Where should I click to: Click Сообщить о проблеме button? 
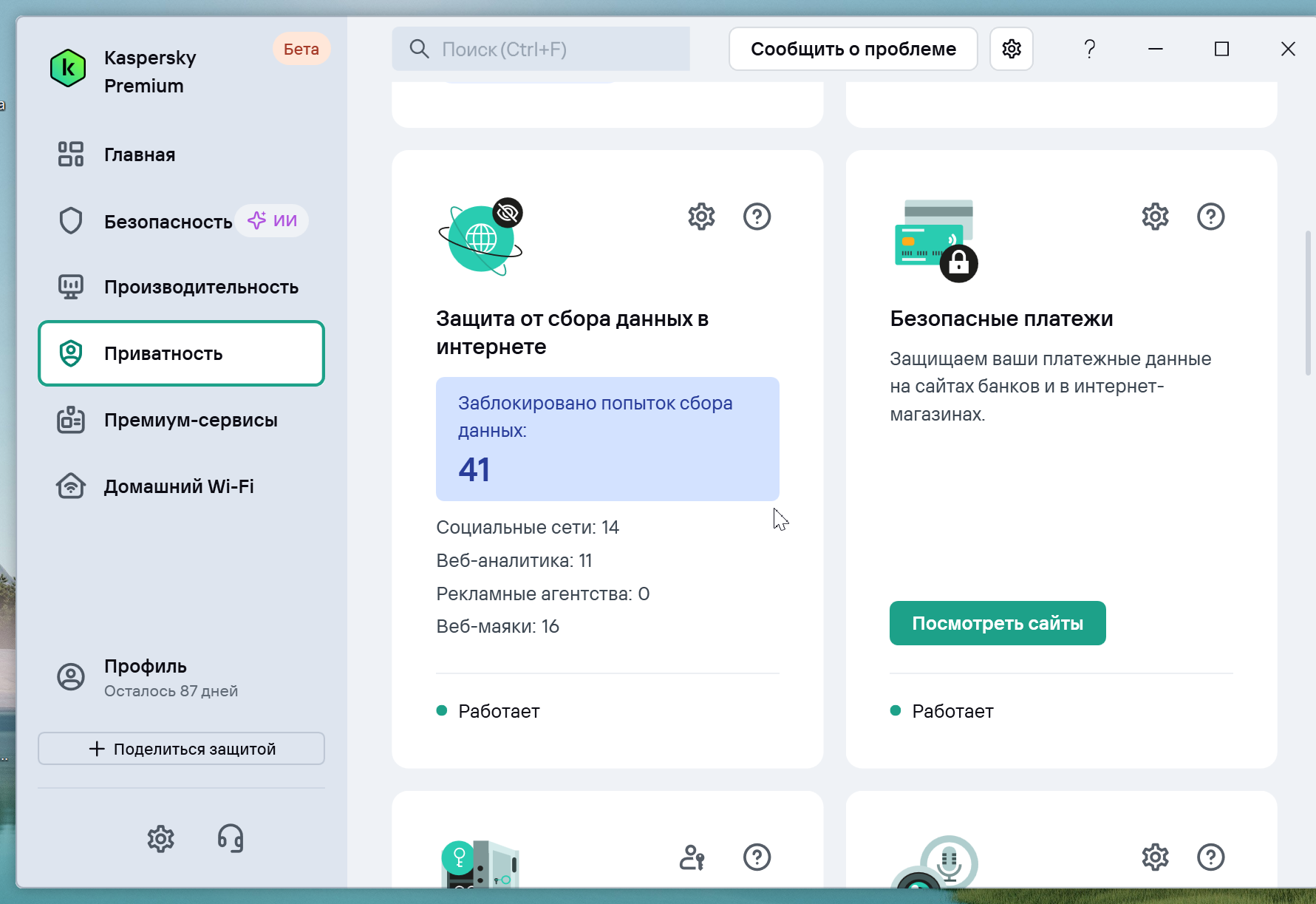[853, 49]
